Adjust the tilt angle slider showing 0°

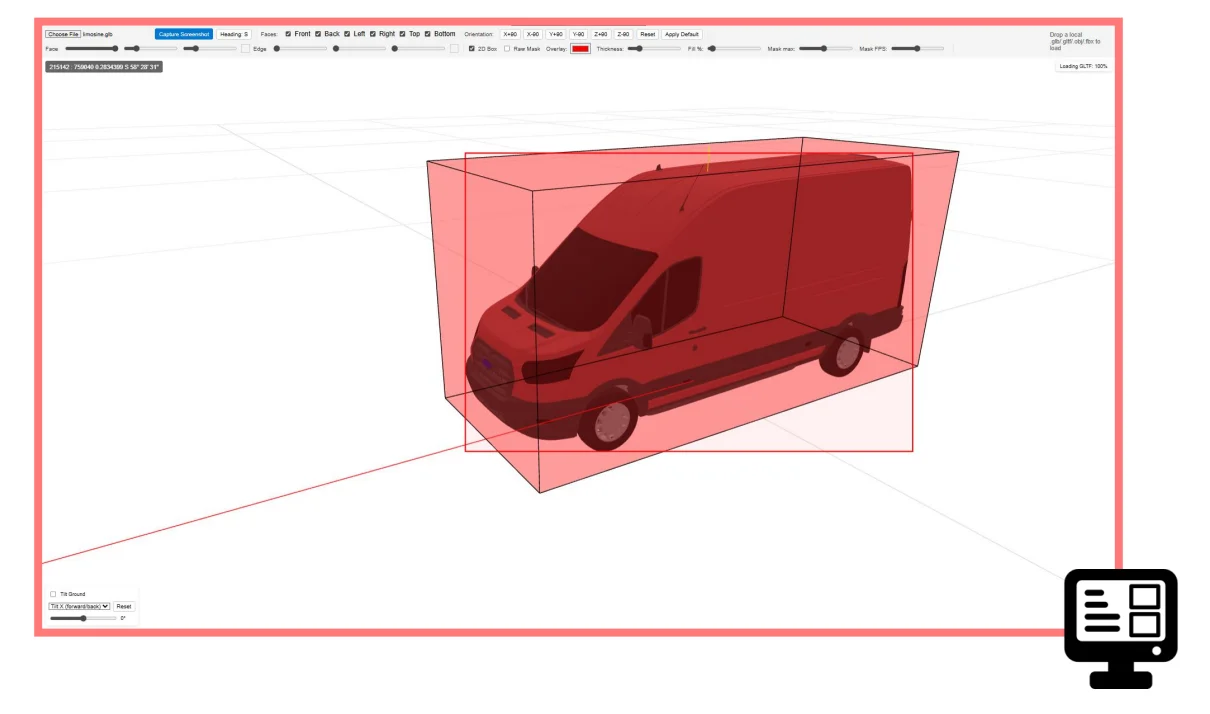pos(83,618)
